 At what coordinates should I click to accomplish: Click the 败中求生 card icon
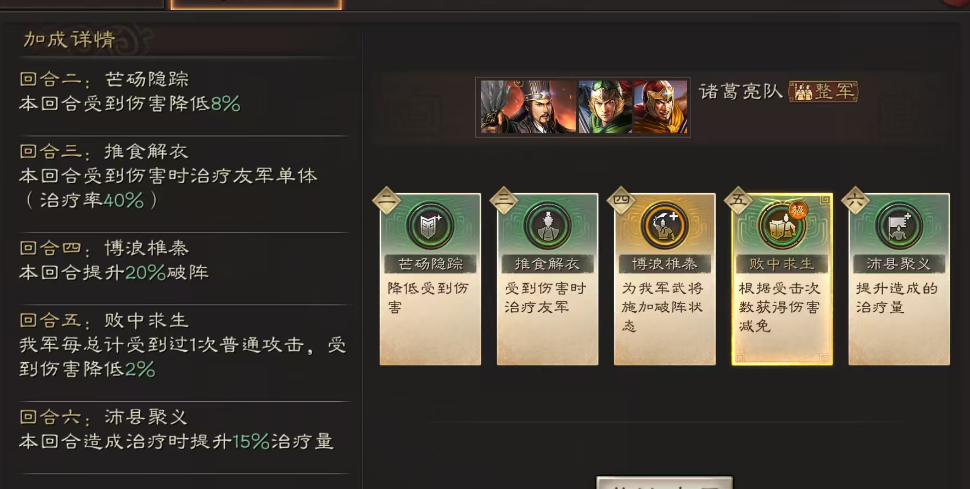(781, 226)
